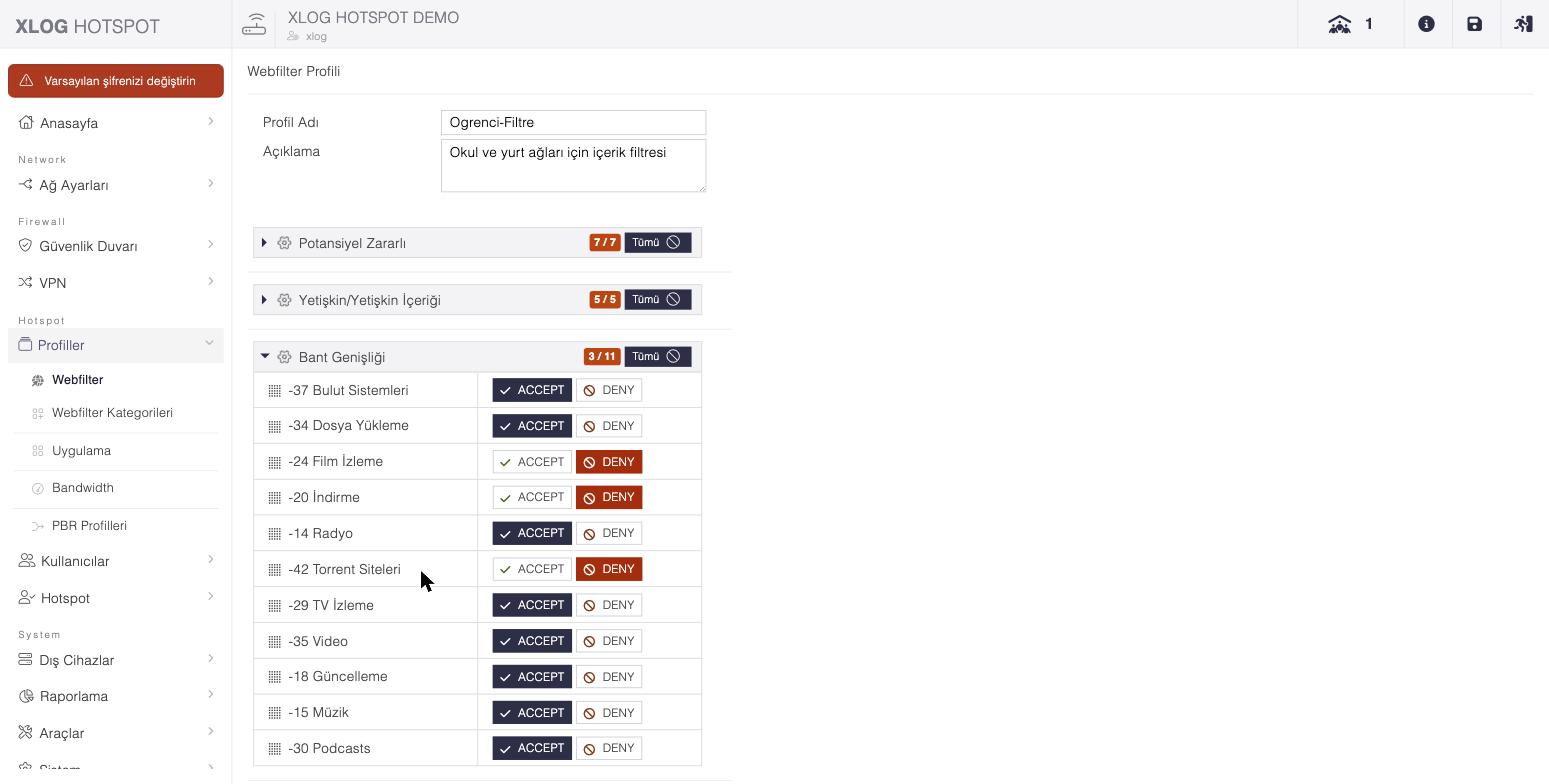Open Bandwidth submenu item
1549x784 pixels.
pos(82,487)
